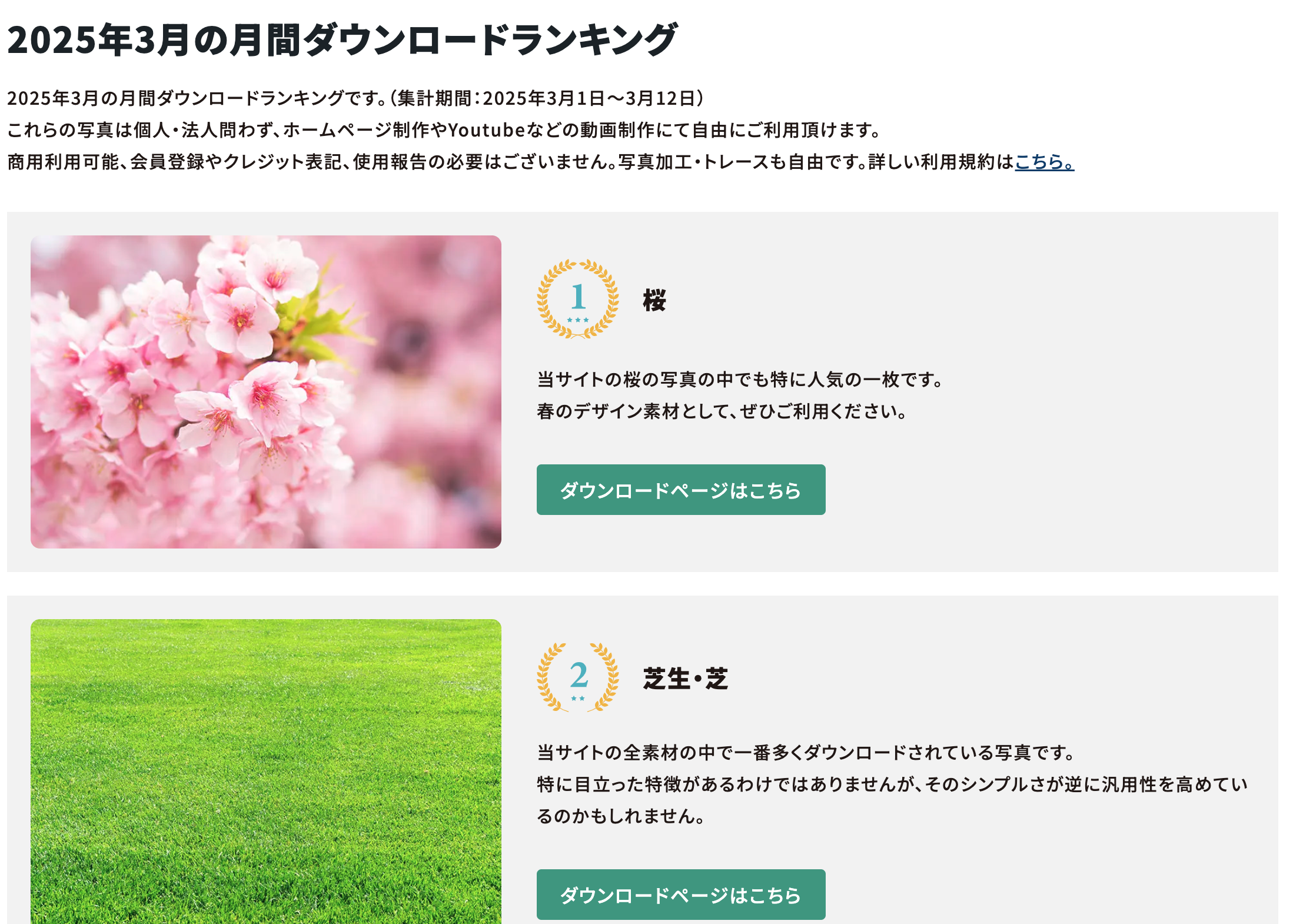Click the line mentioning Youtube video production
The image size is (1303, 924).
(444, 129)
